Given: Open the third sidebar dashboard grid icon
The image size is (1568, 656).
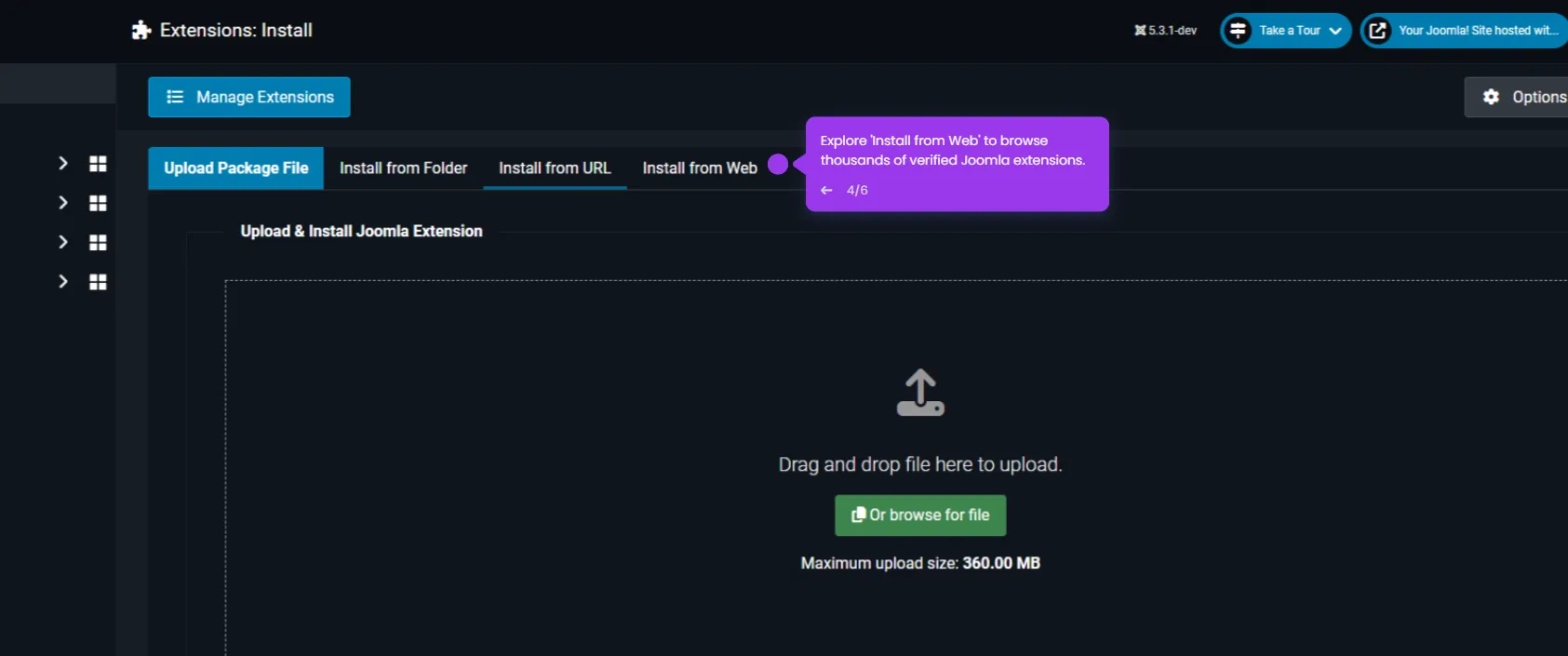Looking at the screenshot, I should point(98,243).
